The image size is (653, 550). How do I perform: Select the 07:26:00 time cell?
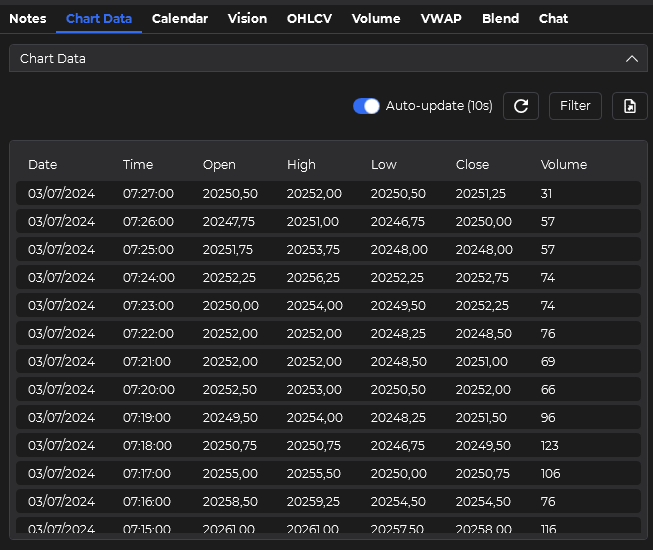click(148, 221)
